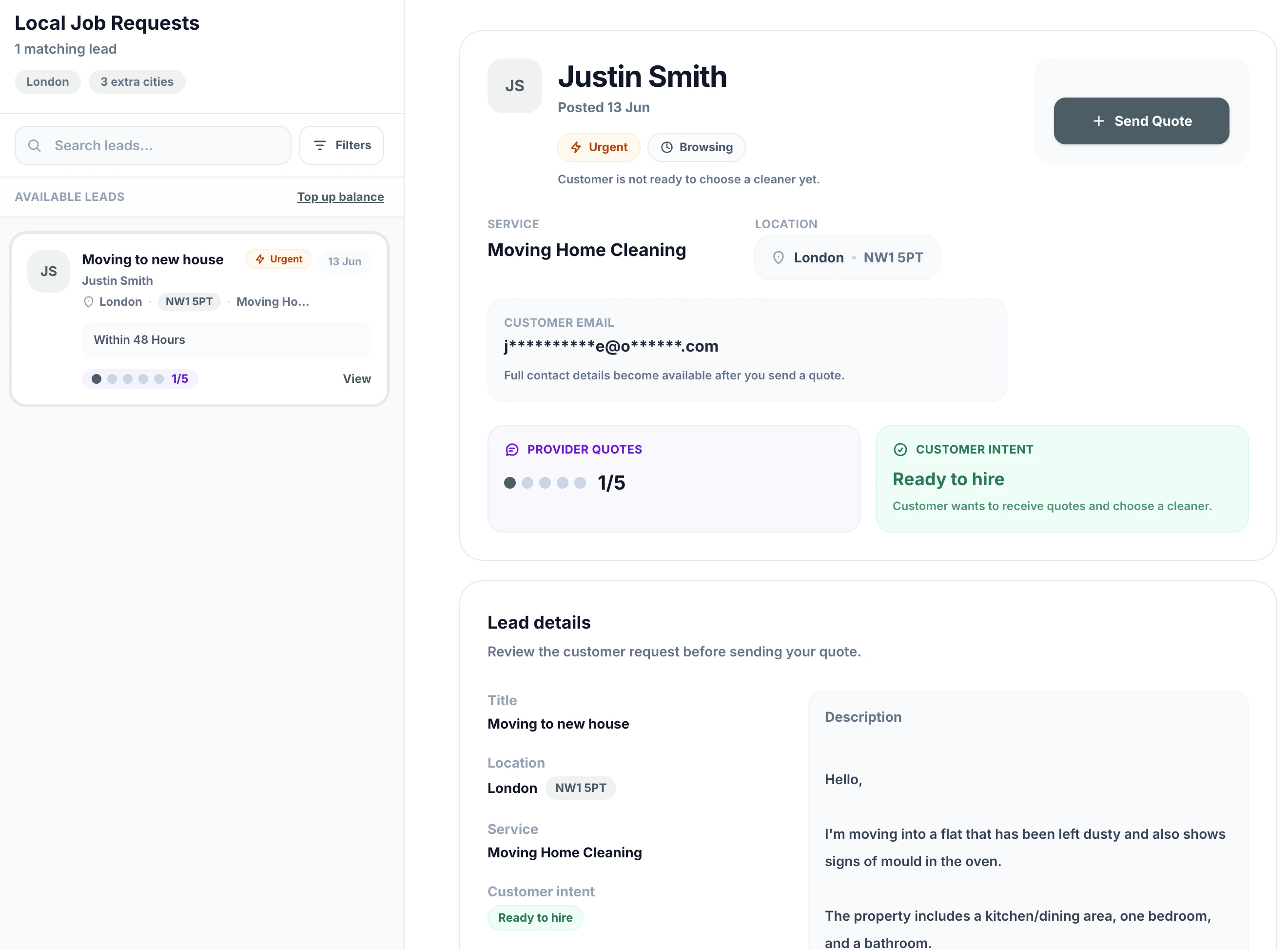Click the London NW1 5PT location chip
Screen dimensions: 1288x950
[847, 257]
